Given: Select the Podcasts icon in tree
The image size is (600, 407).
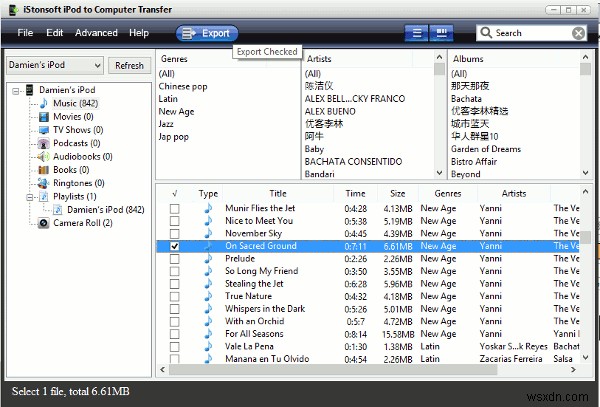Looking at the screenshot, I should point(44,143).
